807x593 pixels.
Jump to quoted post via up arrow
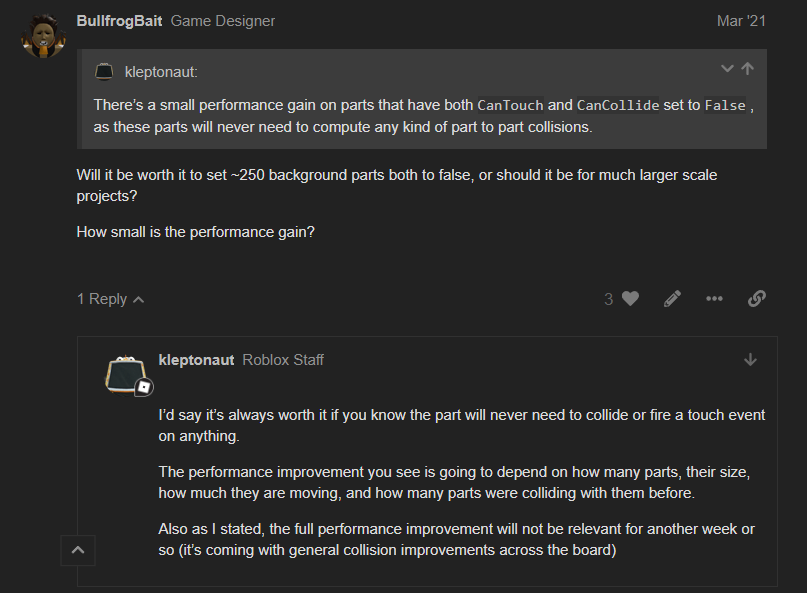coord(747,69)
